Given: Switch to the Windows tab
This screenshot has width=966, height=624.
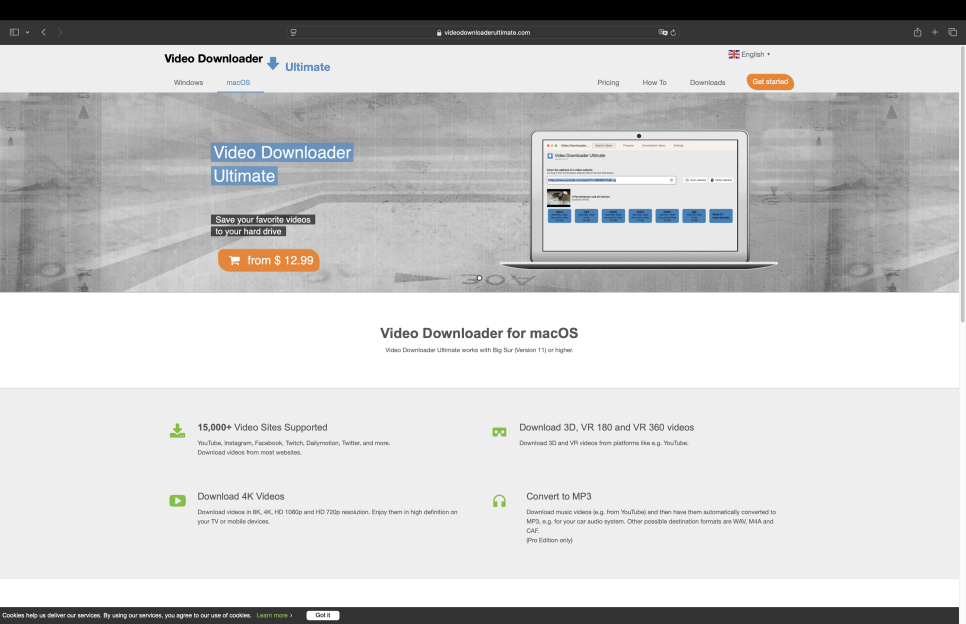Looking at the screenshot, I should 188,83.
